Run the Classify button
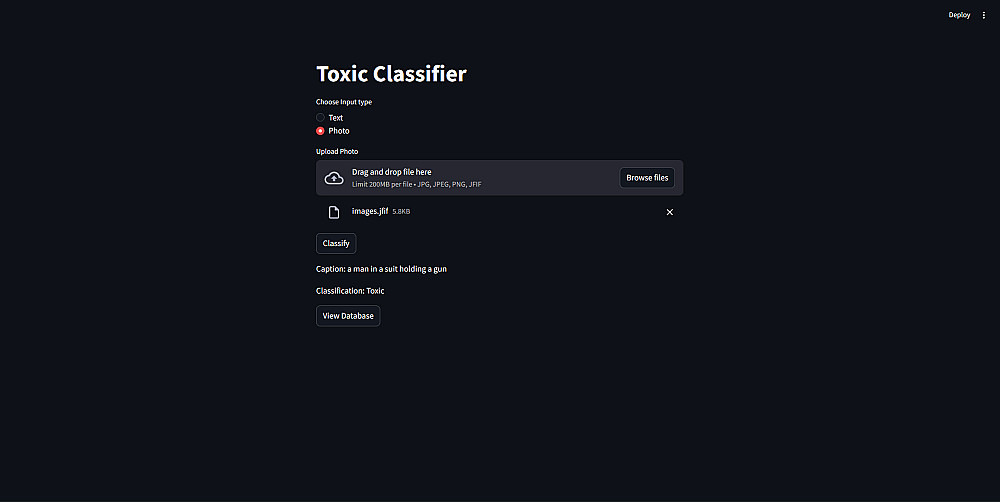This screenshot has height=502, width=1000. 336,243
